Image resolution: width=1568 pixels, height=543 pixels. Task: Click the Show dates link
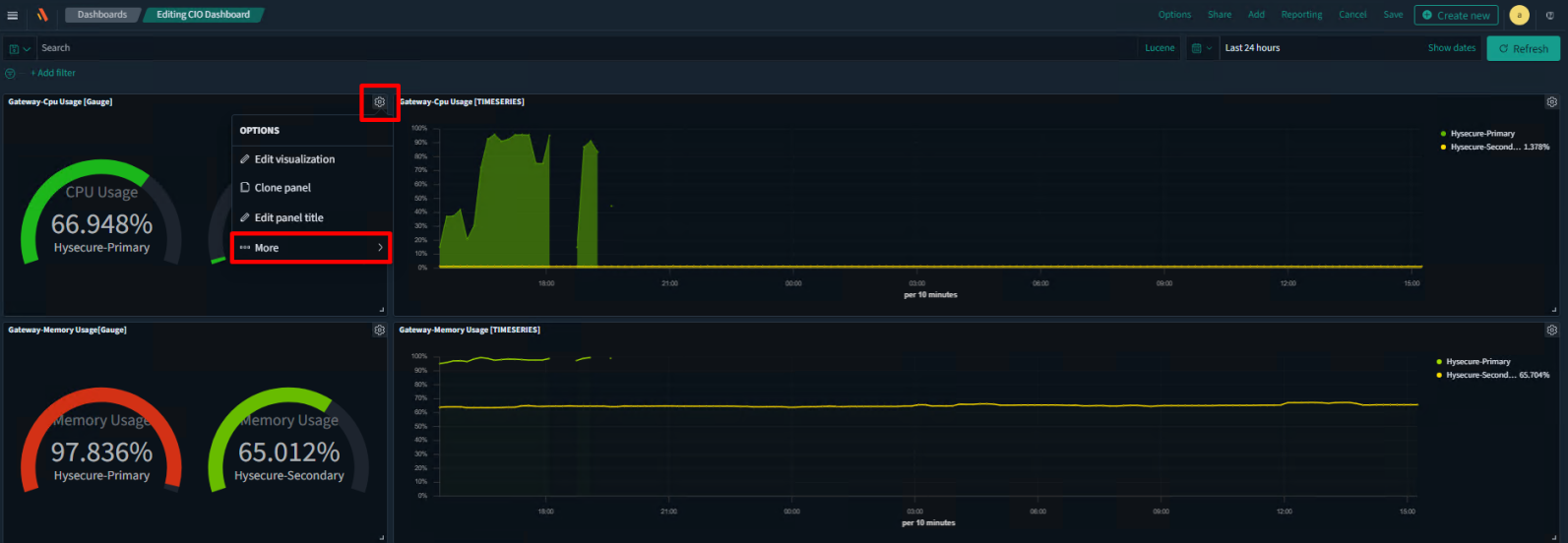1451,48
